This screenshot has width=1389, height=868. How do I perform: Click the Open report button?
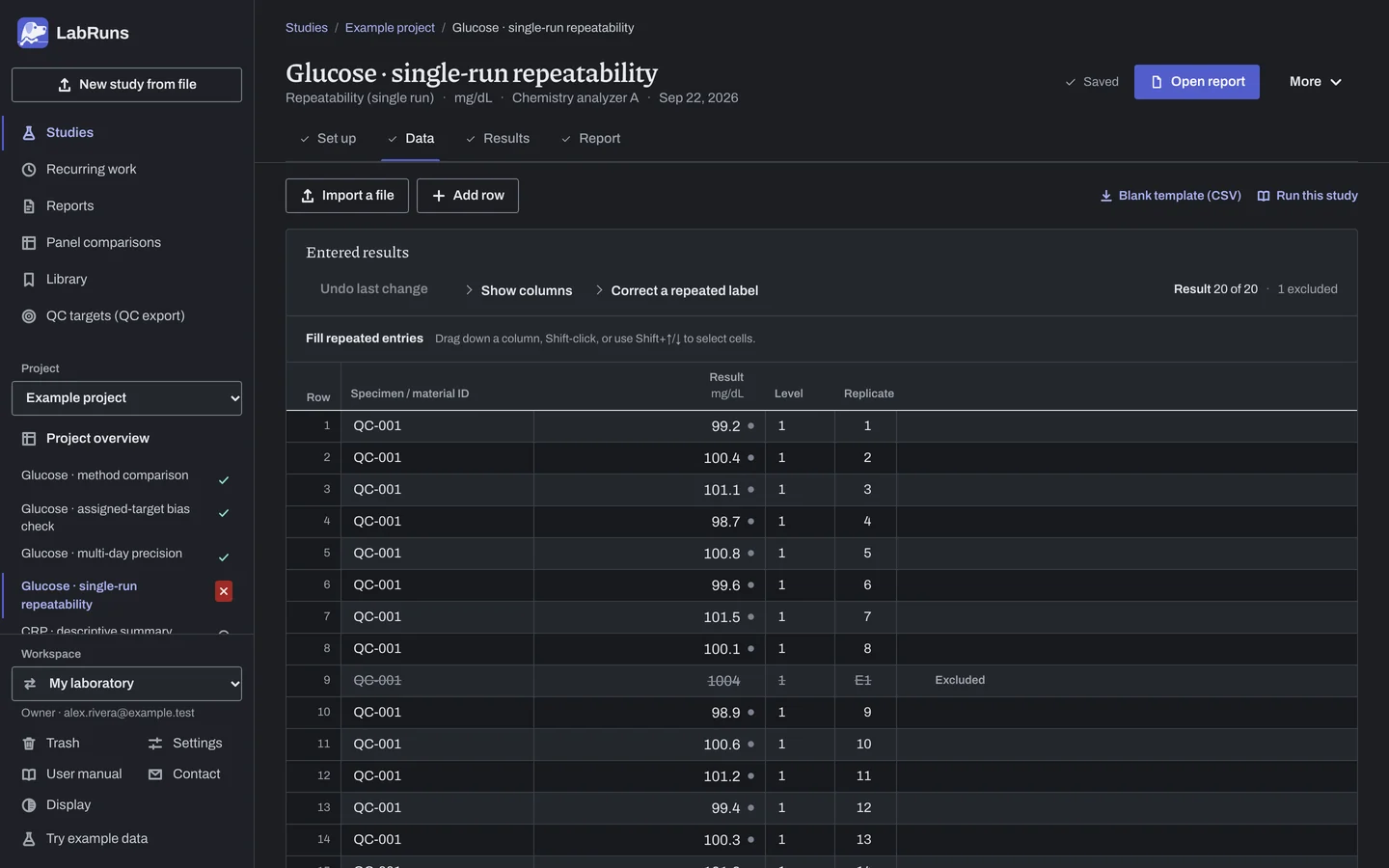[1197, 82]
